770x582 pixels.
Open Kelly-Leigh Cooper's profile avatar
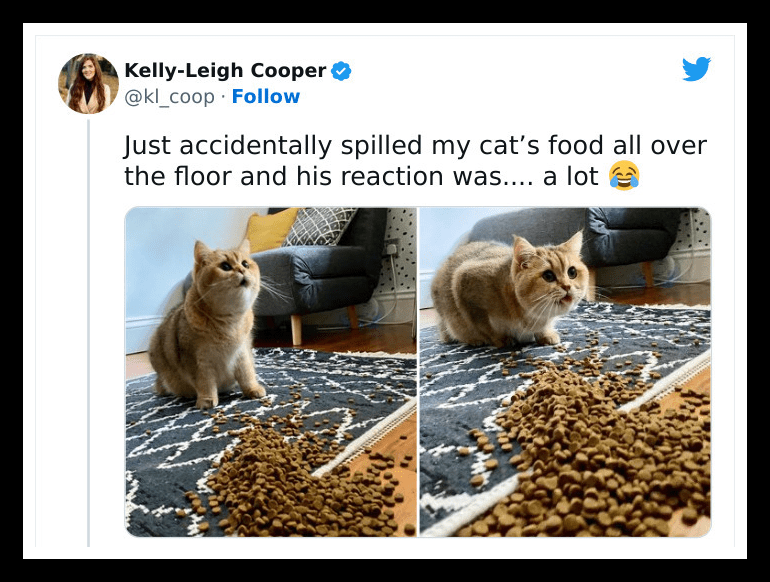[88, 83]
